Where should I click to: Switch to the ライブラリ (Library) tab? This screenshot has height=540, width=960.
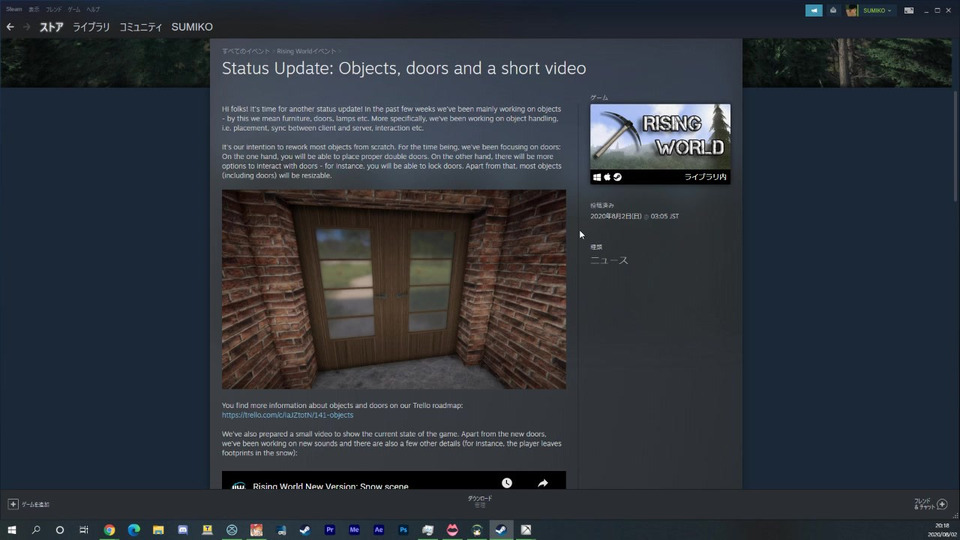[91, 27]
